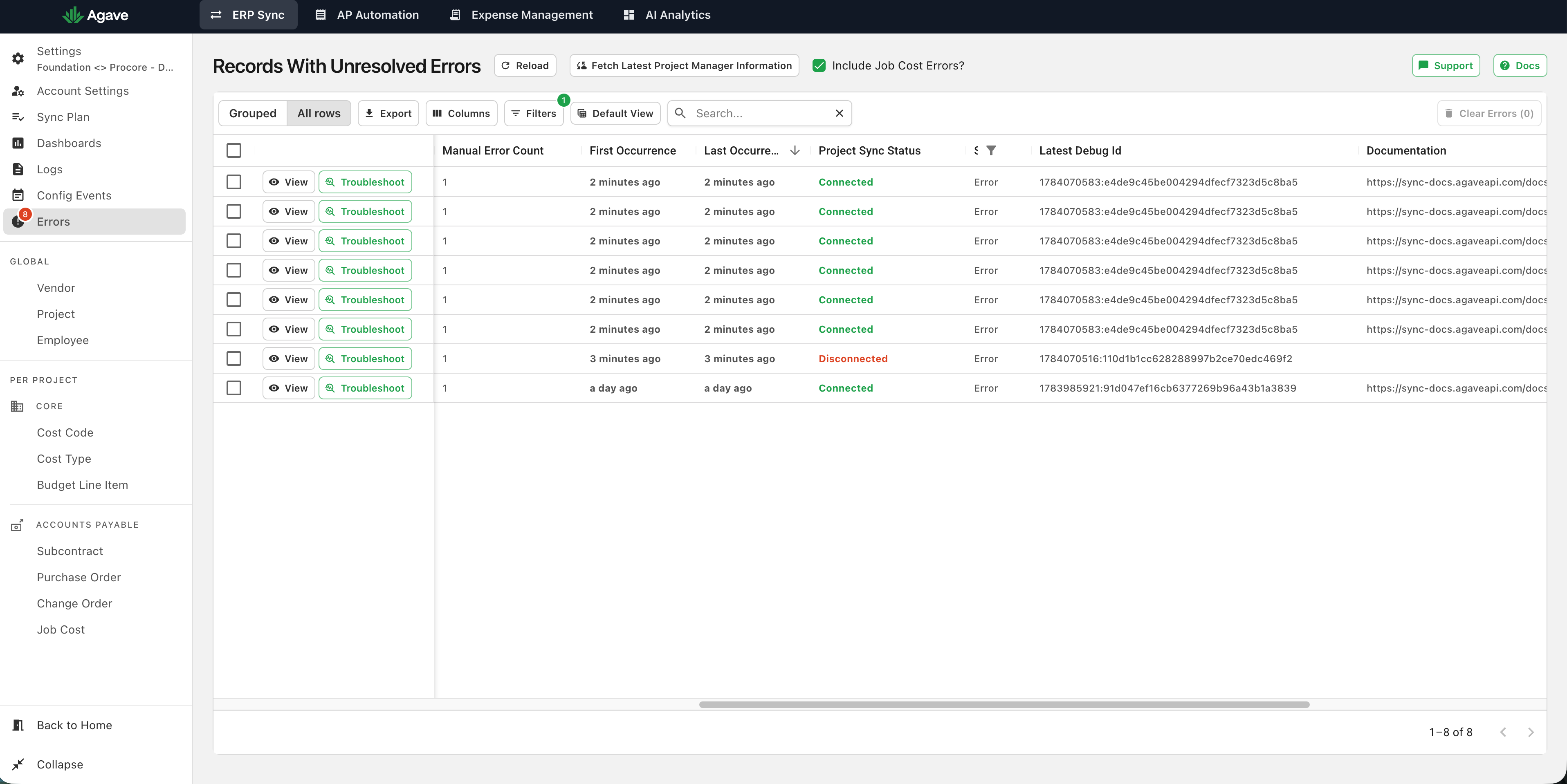
Task: Check the Disconnected row's checkbox
Action: point(233,358)
